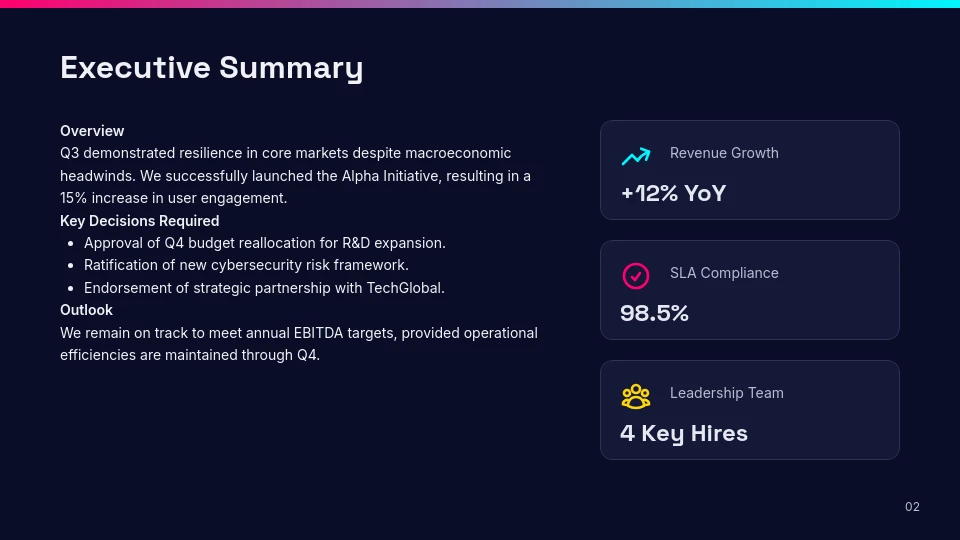Image resolution: width=960 pixels, height=540 pixels.
Task: Select the TechGlobal partnership bullet
Action: coord(264,288)
